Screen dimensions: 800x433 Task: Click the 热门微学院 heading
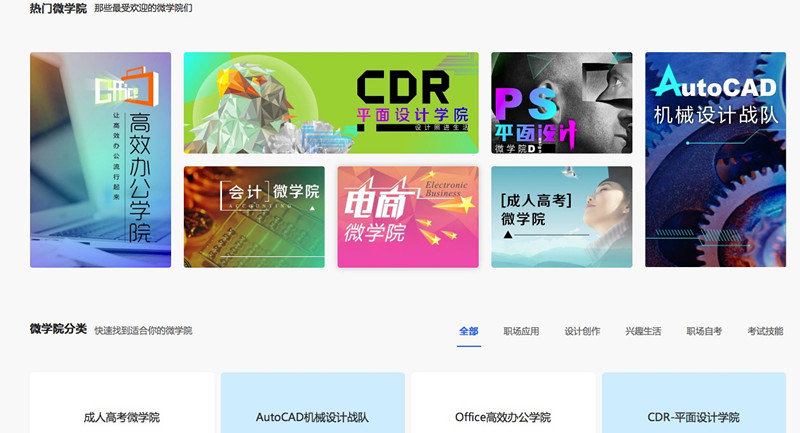pyautogui.click(x=58, y=8)
